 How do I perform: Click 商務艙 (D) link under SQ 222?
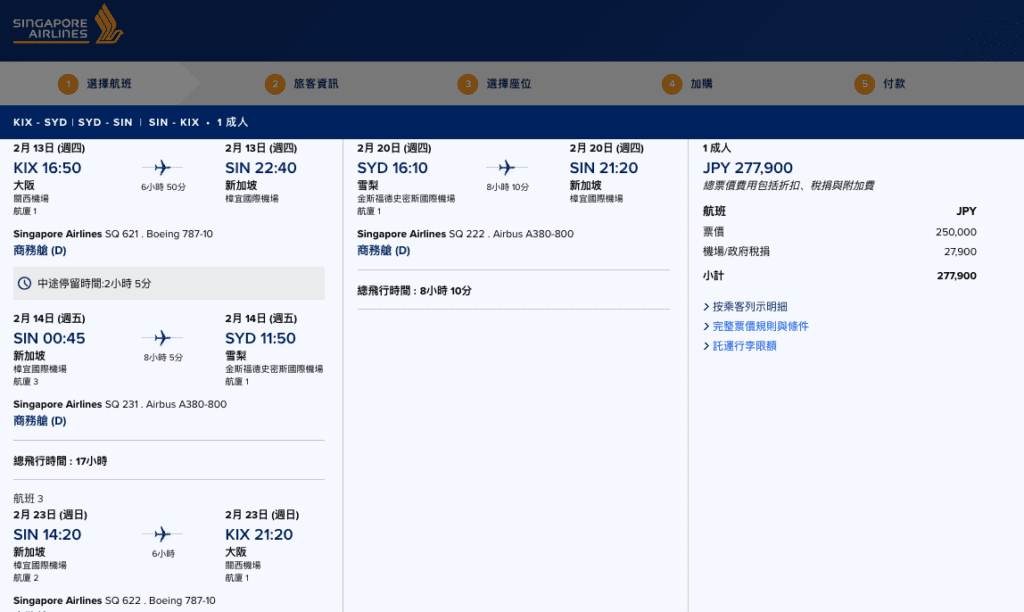383,250
